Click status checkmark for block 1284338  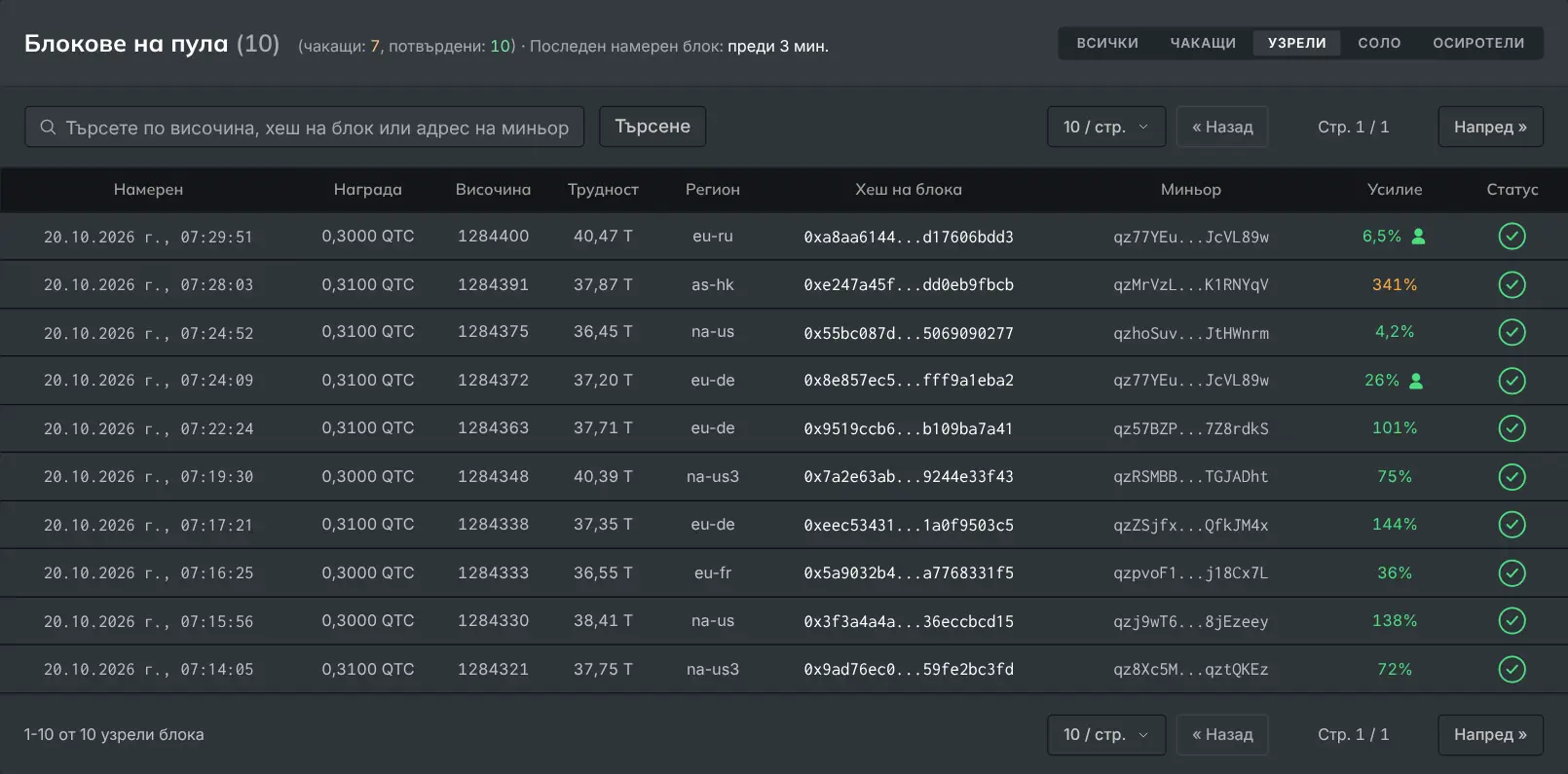point(1512,525)
